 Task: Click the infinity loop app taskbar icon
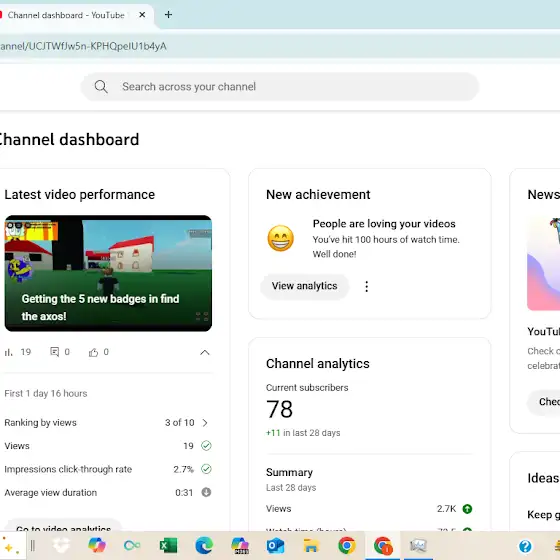[x=132, y=546]
